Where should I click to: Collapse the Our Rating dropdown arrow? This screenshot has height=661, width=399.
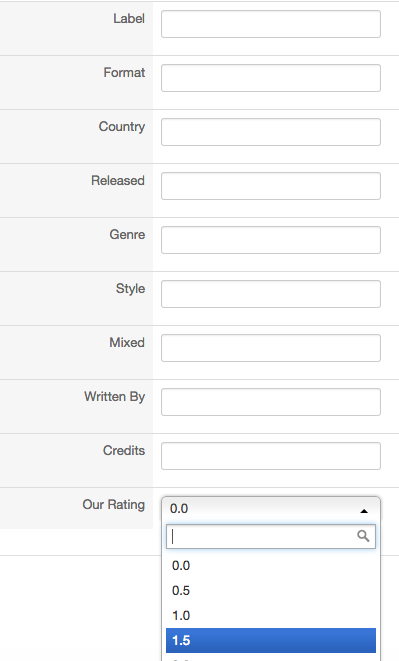point(364,511)
